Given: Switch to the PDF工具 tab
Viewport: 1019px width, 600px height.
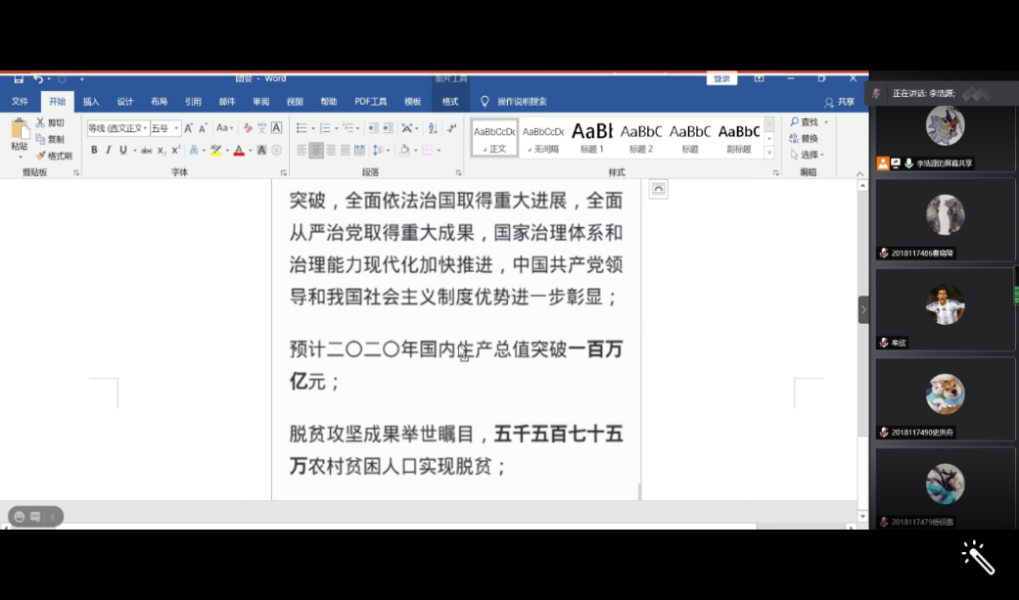Looking at the screenshot, I should [370, 101].
